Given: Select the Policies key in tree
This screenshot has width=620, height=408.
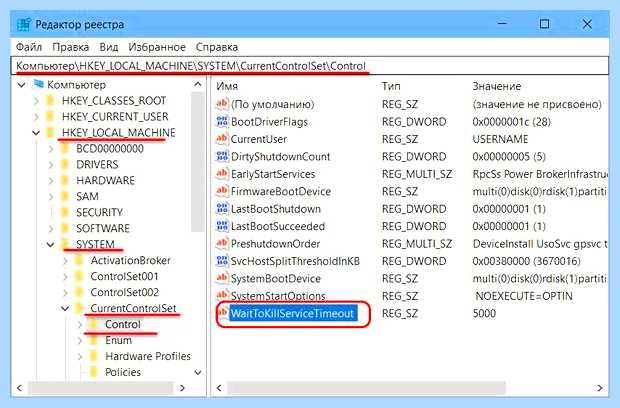Looking at the screenshot, I should (x=123, y=372).
